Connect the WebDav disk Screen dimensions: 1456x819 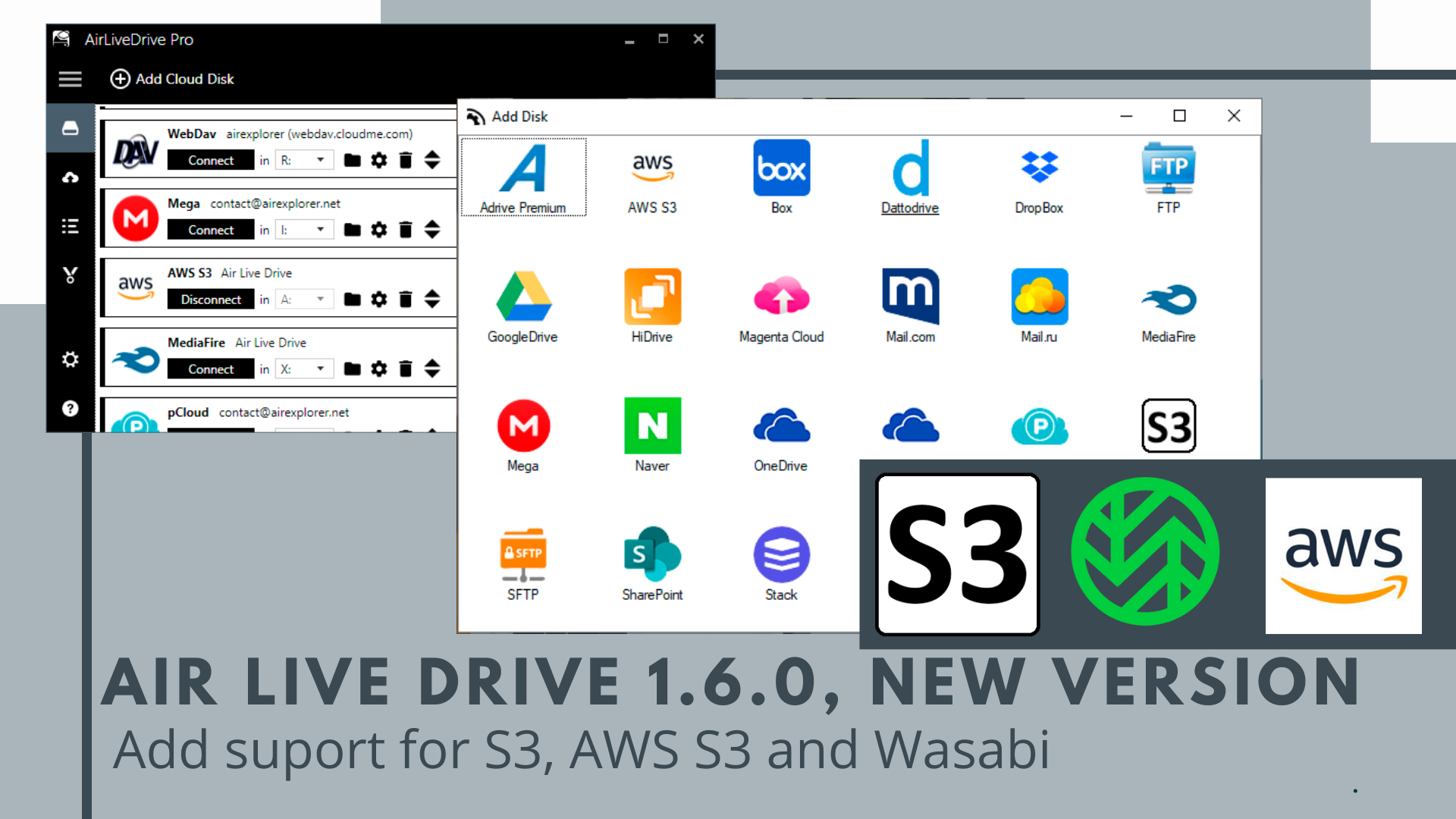pyautogui.click(x=211, y=160)
